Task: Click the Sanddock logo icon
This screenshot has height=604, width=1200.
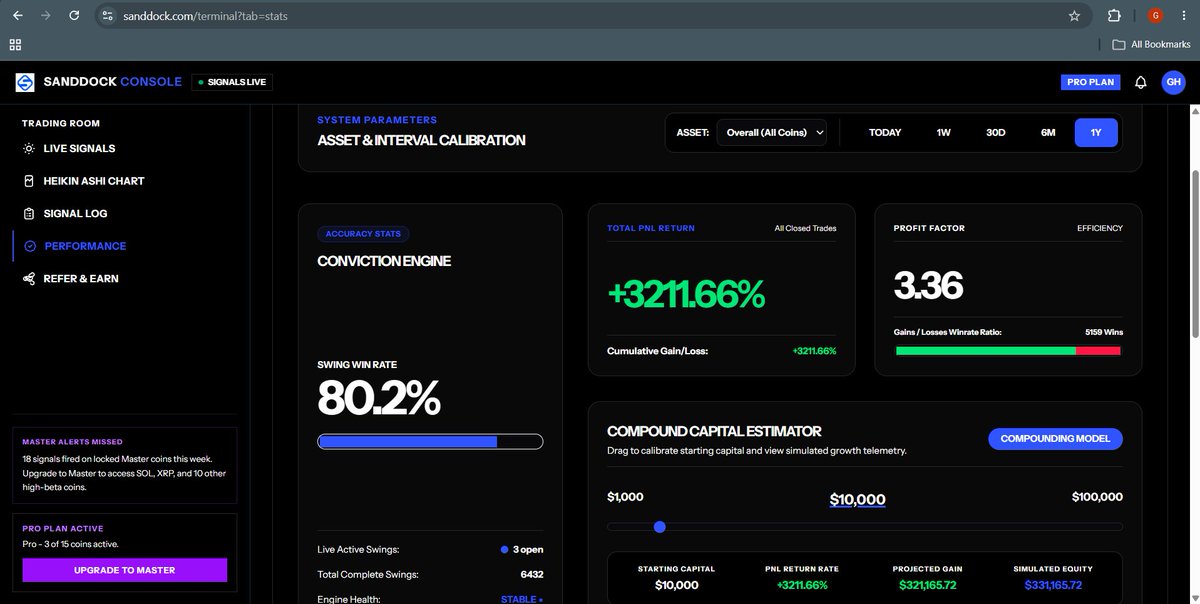Action: click(25, 82)
